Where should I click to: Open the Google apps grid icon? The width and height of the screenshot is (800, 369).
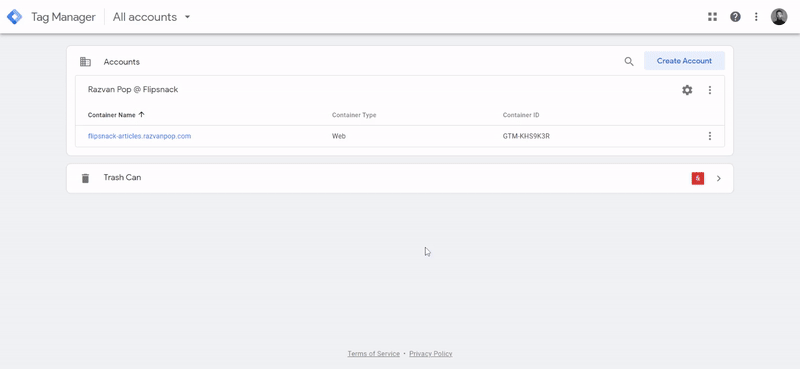pyautogui.click(x=712, y=17)
